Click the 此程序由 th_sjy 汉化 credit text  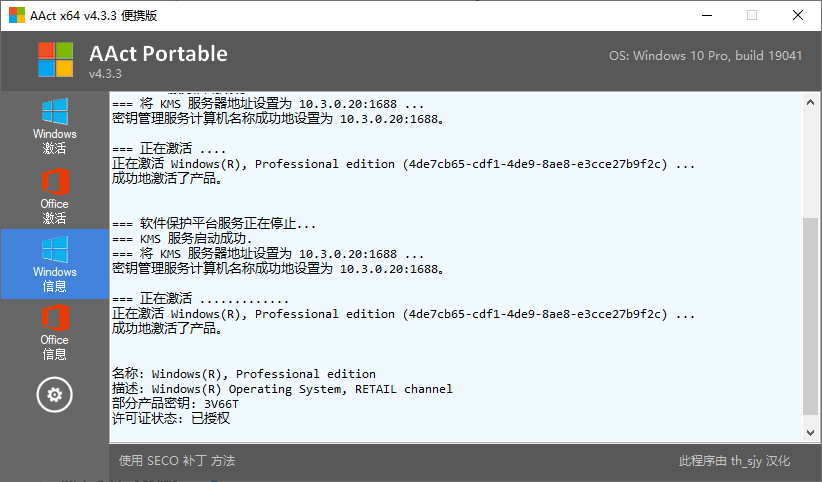[x=734, y=461]
